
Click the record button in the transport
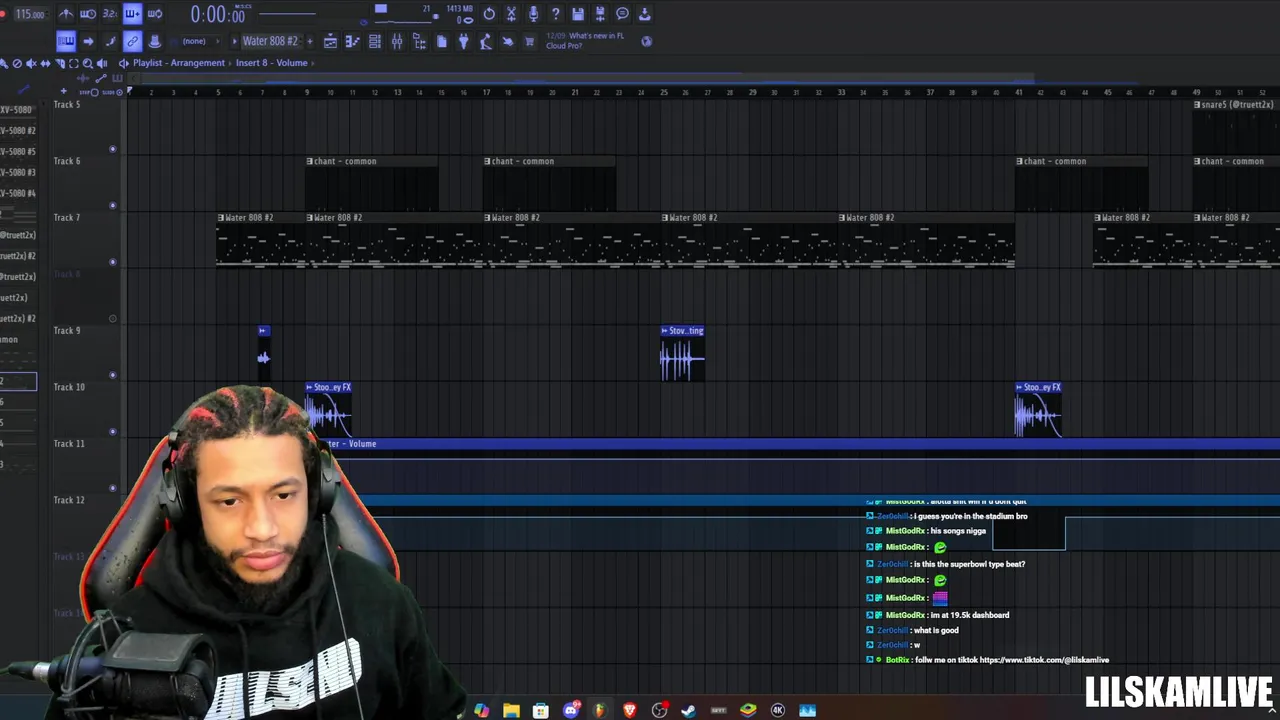[3, 14]
